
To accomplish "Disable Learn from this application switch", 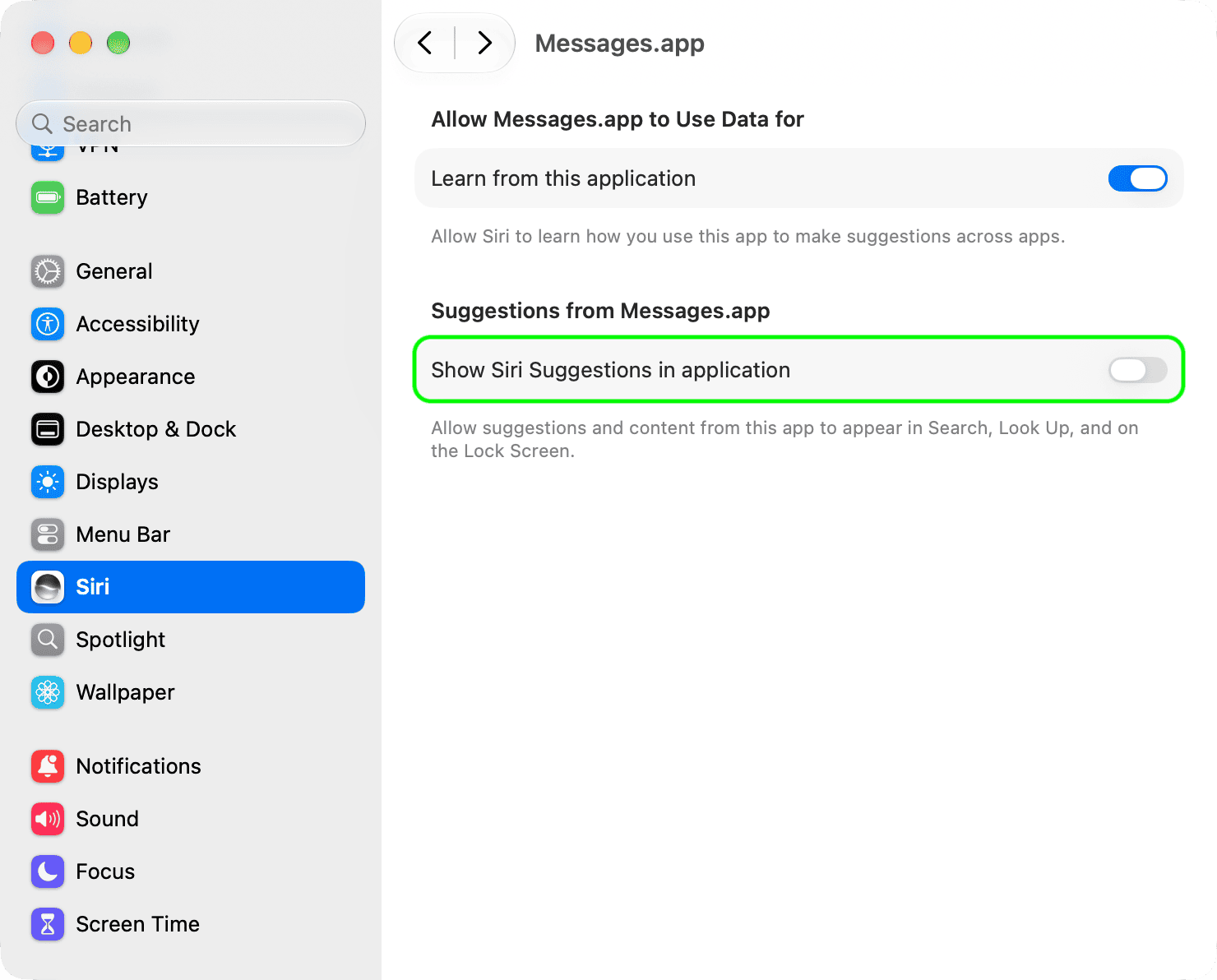I will (x=1137, y=178).
